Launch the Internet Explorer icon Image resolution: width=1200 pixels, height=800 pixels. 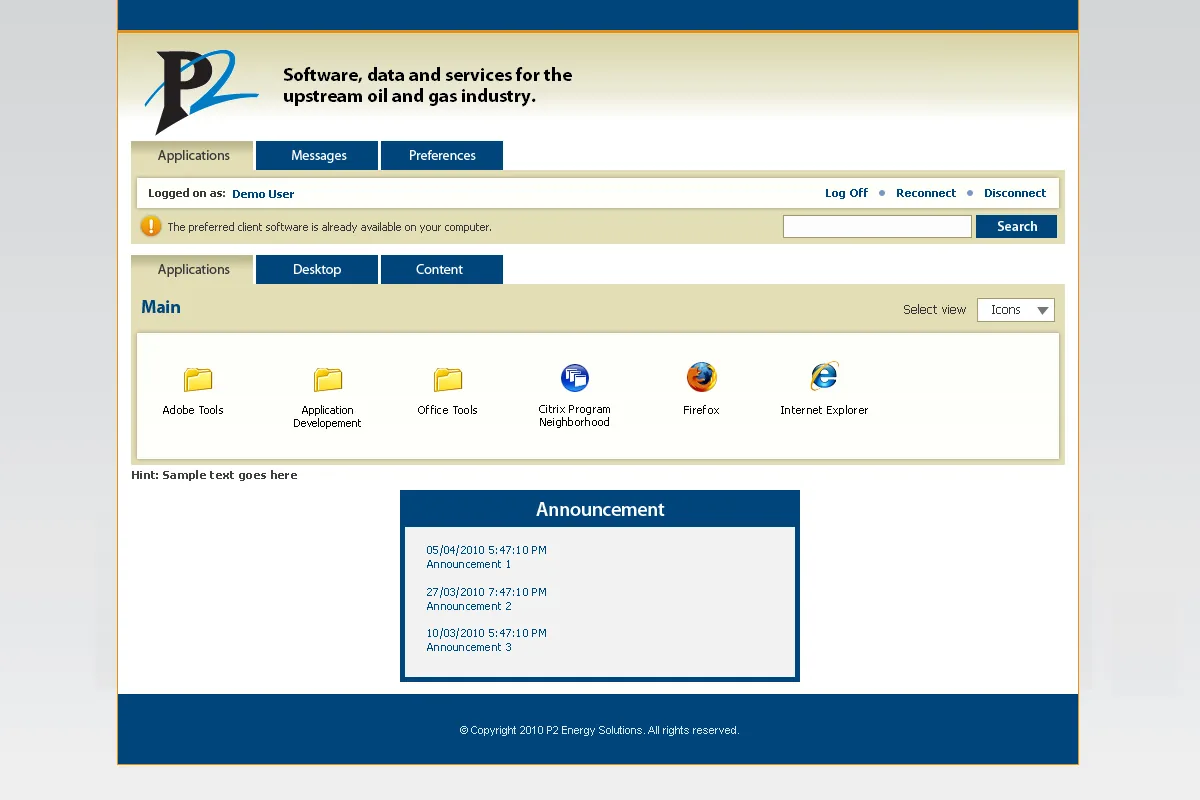click(824, 377)
